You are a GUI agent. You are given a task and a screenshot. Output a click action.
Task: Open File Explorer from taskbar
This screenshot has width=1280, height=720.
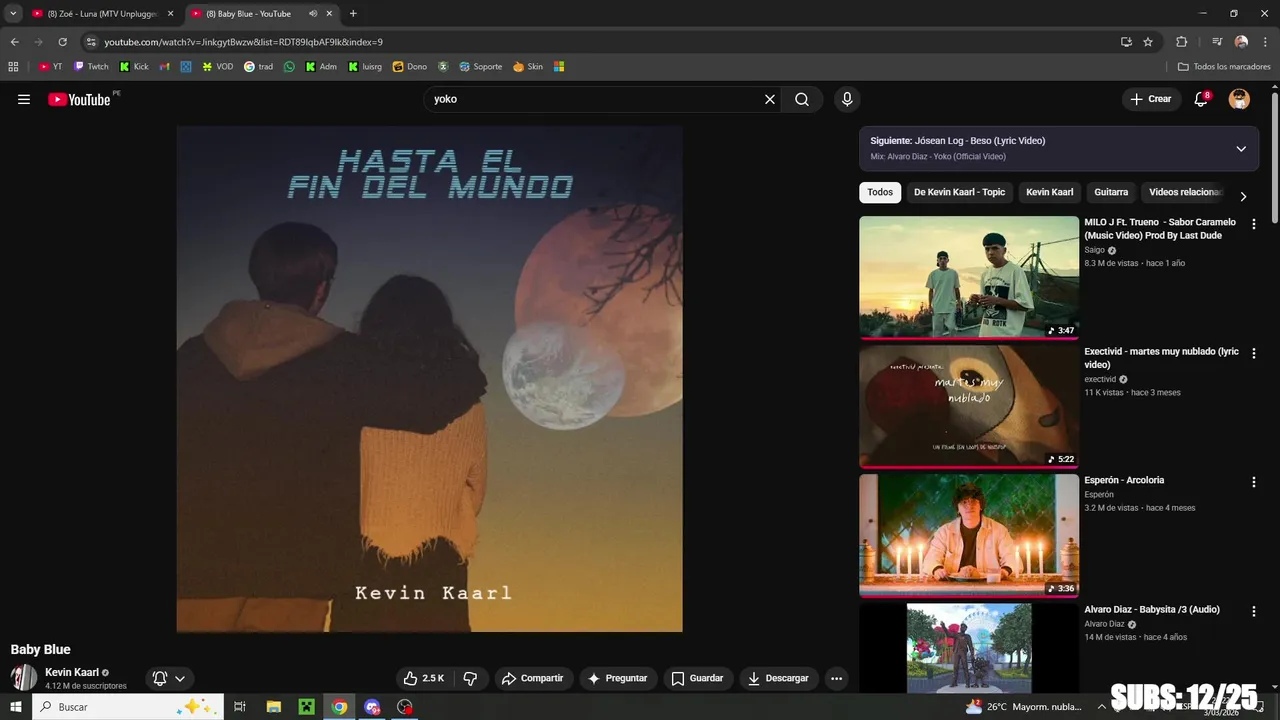(x=273, y=707)
